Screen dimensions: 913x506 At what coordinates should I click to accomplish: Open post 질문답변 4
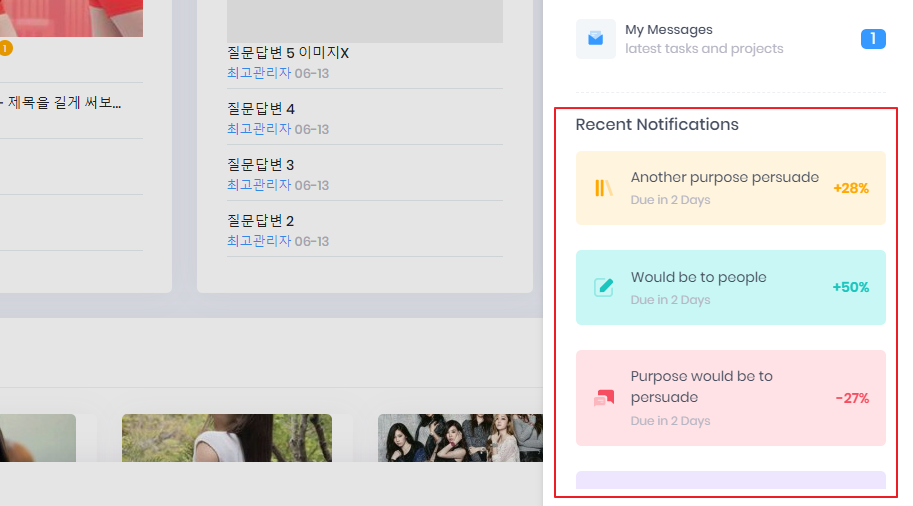[261, 109]
